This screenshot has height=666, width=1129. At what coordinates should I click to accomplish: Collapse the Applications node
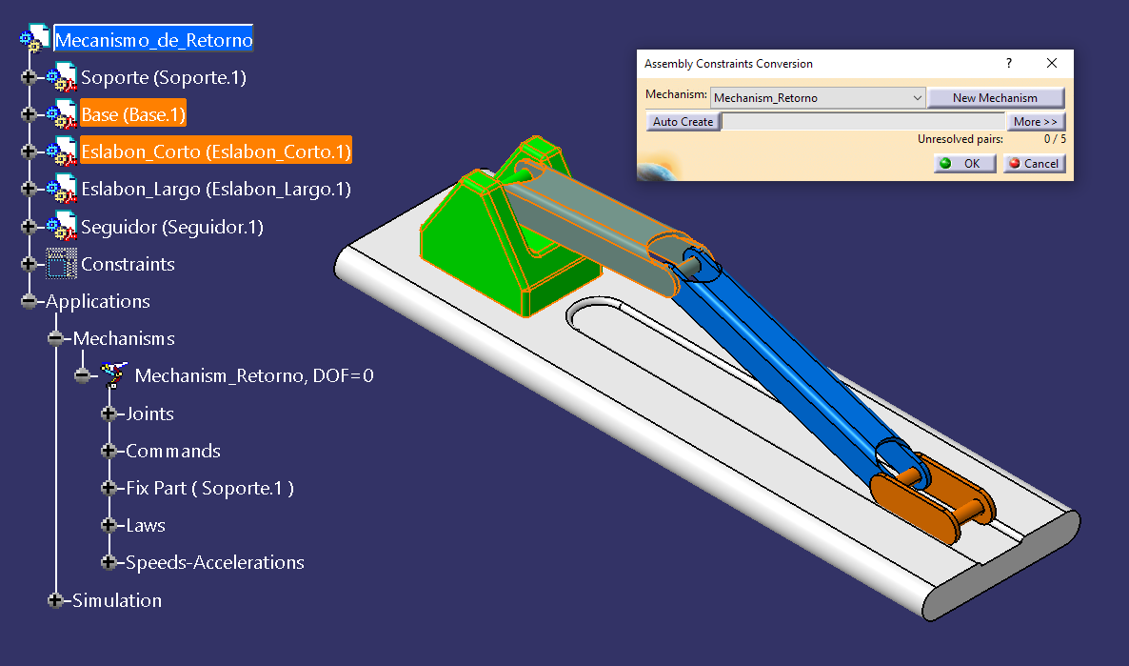[29, 302]
